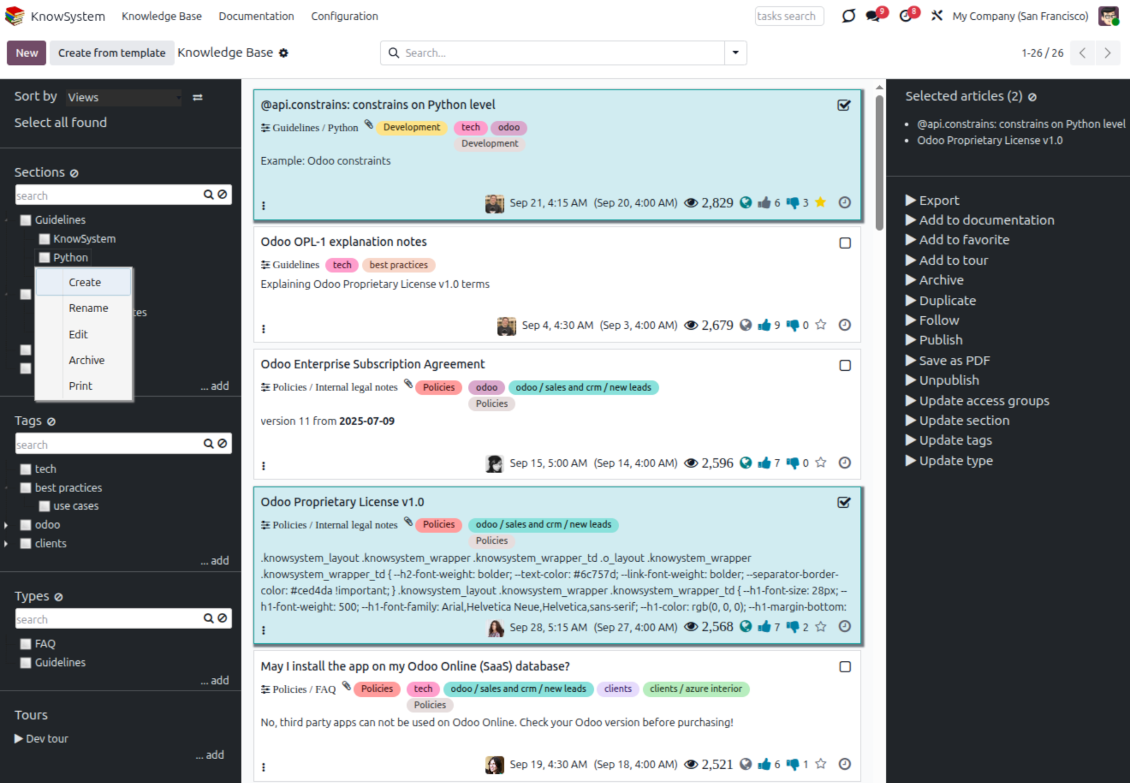Choose Create in the Python context menu
Image resolution: width=1130 pixels, height=783 pixels.
[84, 282]
